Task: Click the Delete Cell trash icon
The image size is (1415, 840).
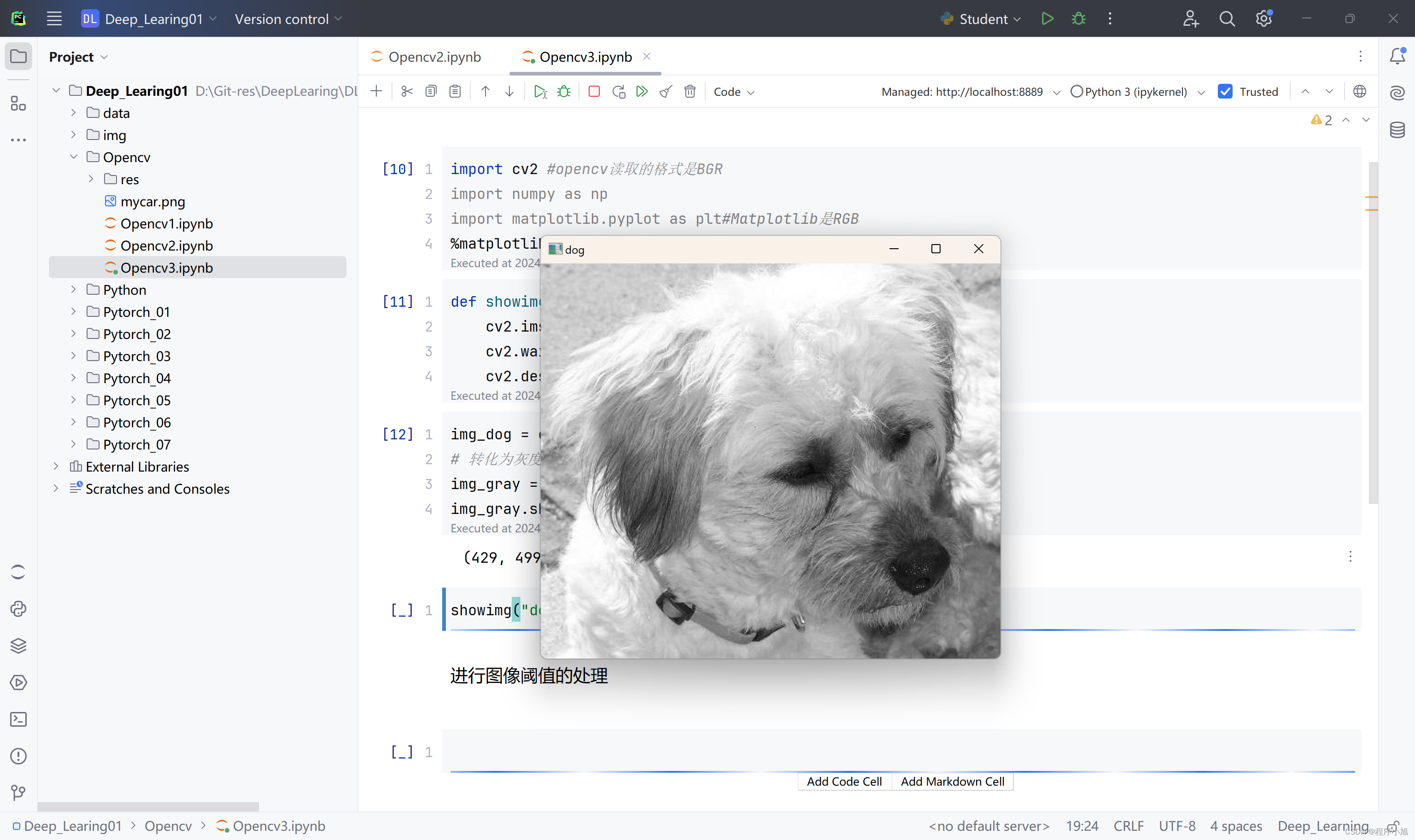Action: point(690,92)
